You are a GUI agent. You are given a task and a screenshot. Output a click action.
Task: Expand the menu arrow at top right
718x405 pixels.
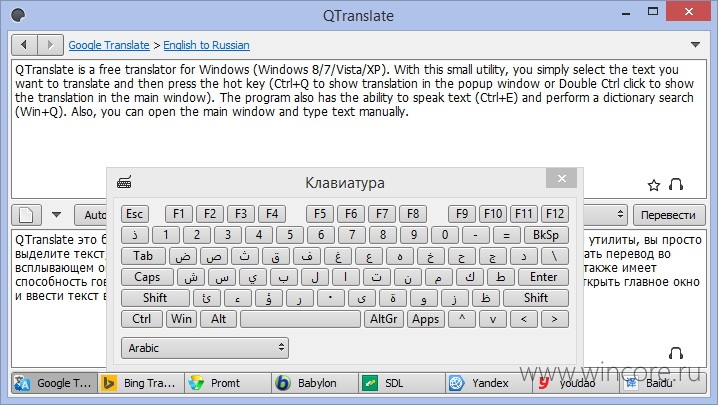(695, 45)
